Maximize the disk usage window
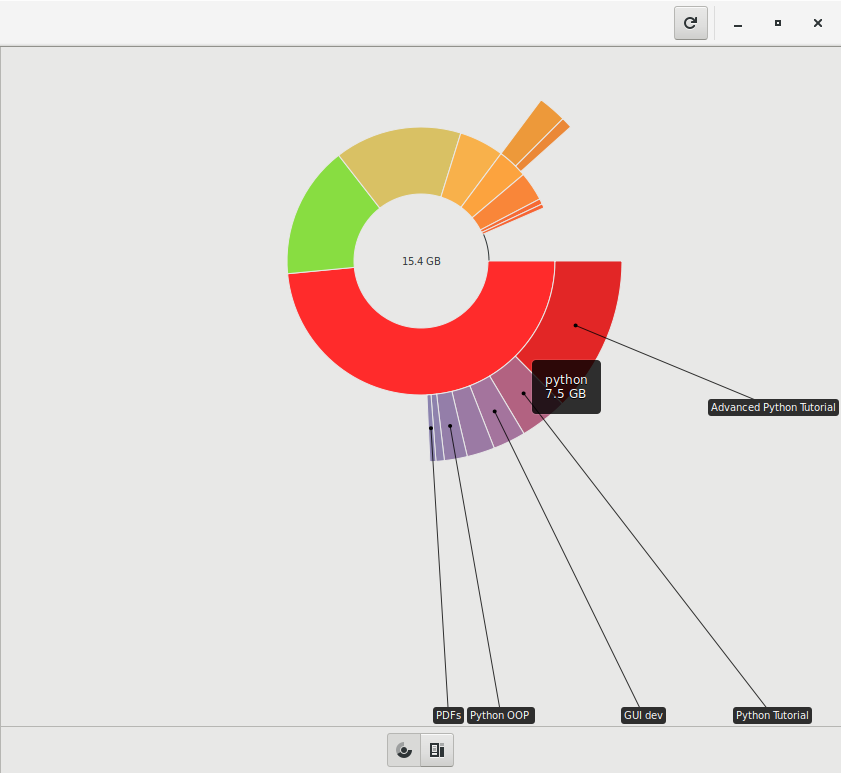The height and width of the screenshot is (773, 841). 778,23
